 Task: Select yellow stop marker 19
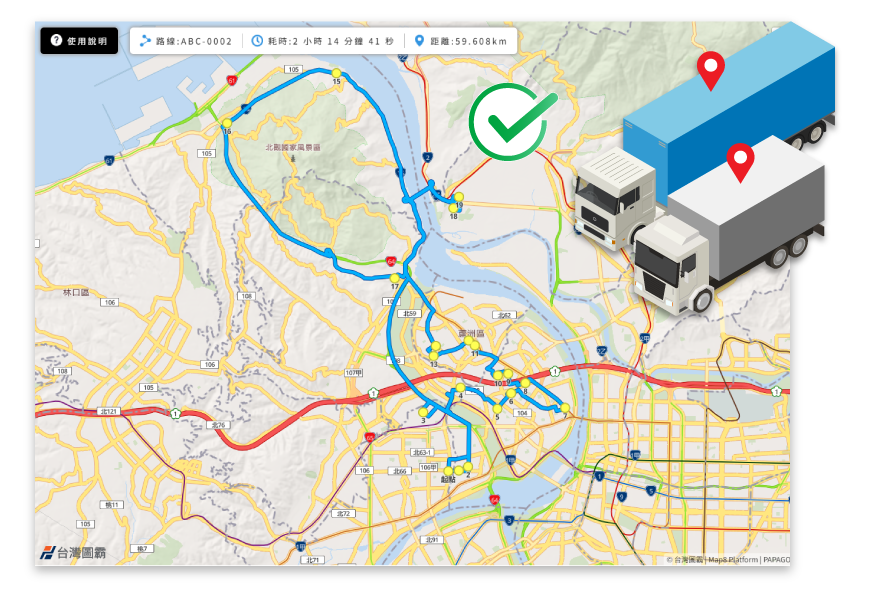(459, 197)
